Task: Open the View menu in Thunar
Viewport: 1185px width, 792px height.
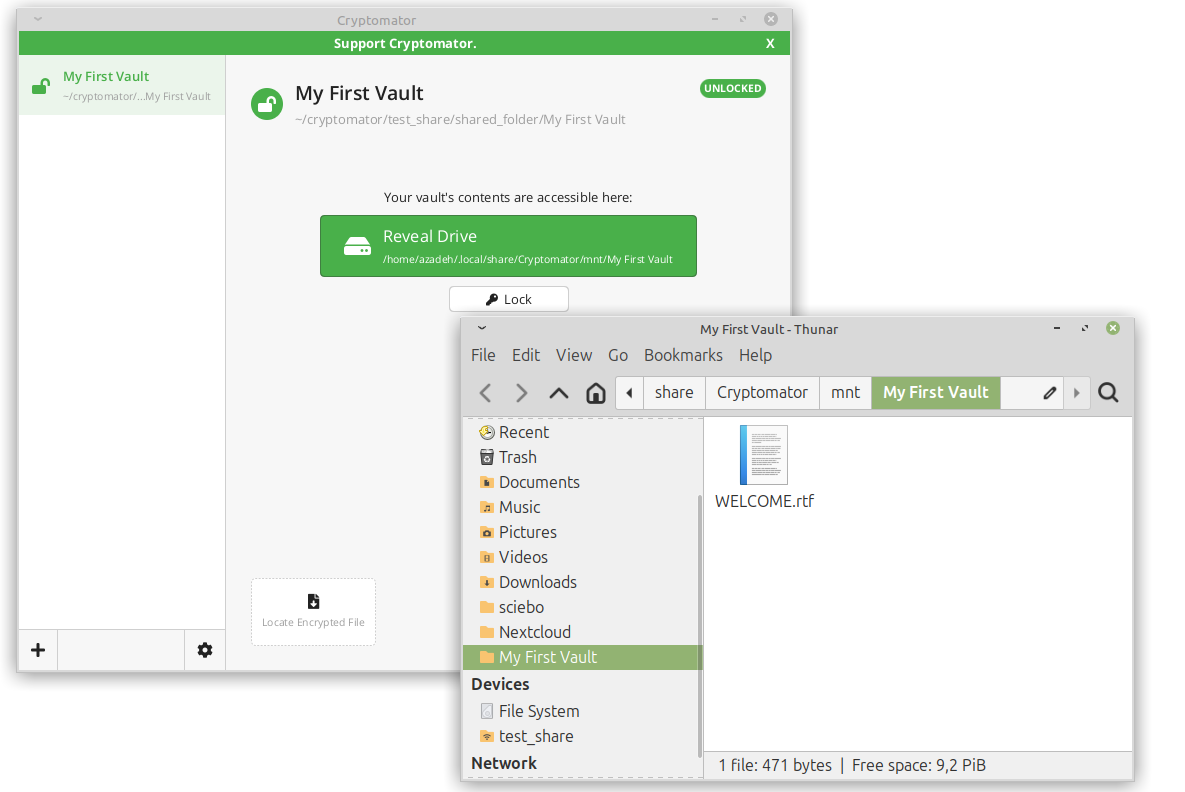Action: pyautogui.click(x=574, y=355)
